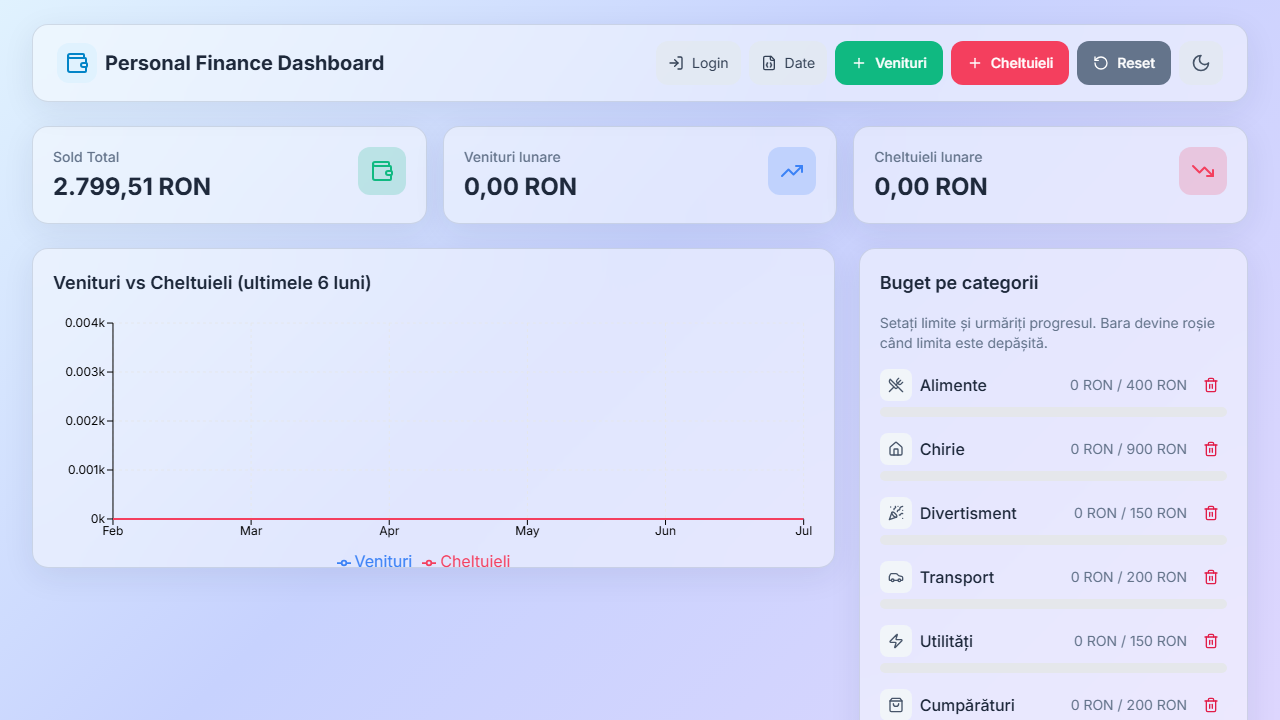This screenshot has height=720, width=1280.
Task: Click the Venituri lunare label
Action: (x=512, y=157)
